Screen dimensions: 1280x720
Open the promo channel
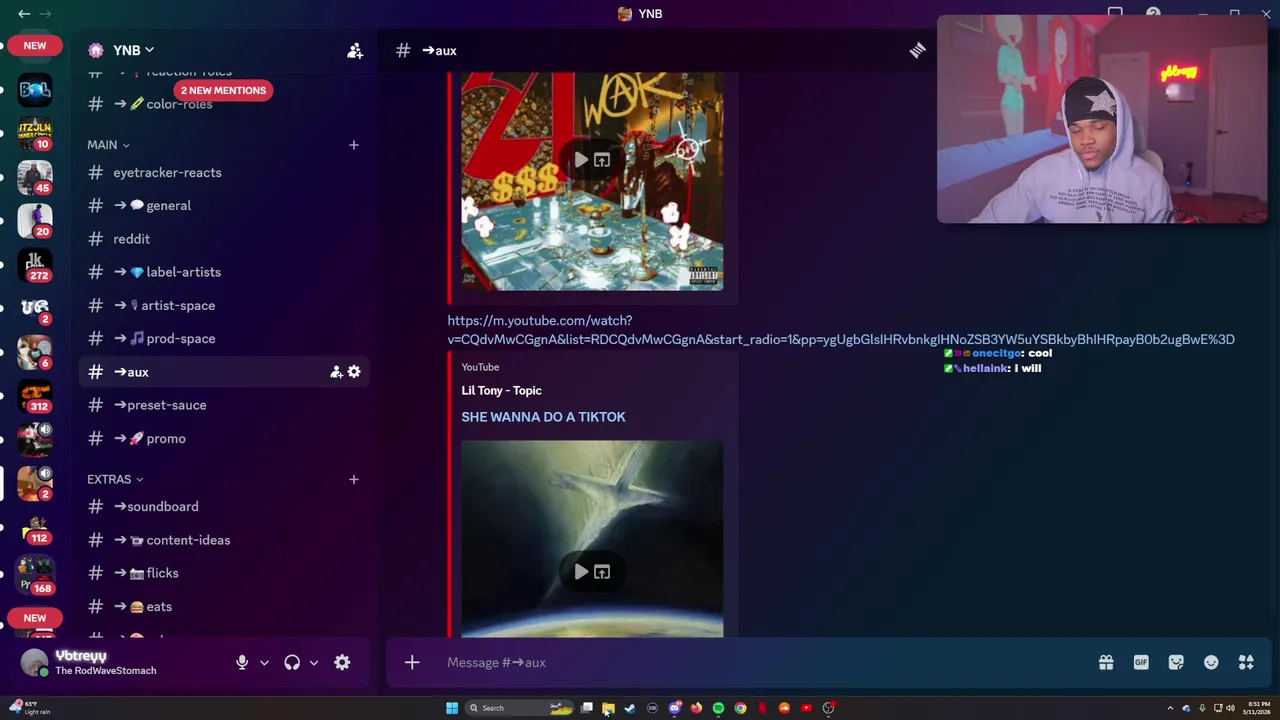pos(224,438)
